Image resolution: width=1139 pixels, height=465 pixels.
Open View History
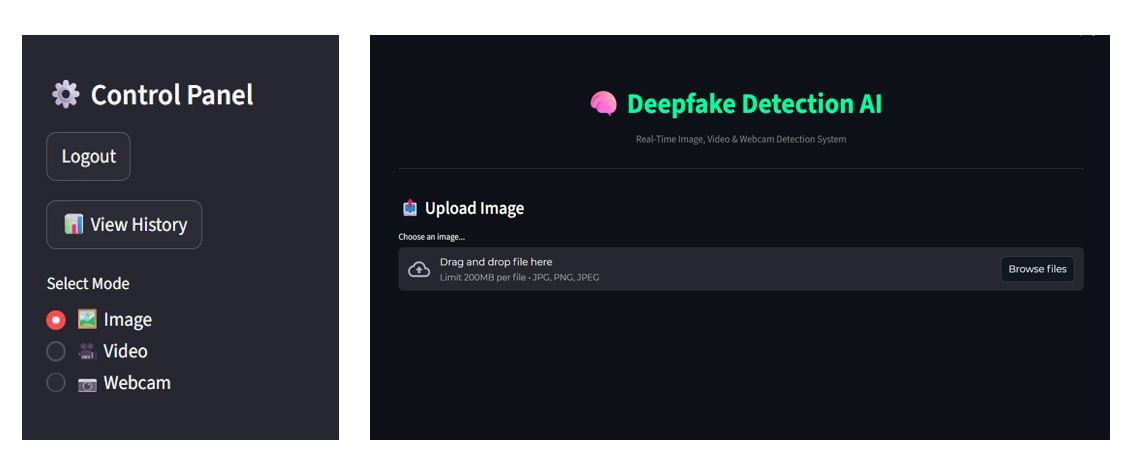tap(124, 225)
